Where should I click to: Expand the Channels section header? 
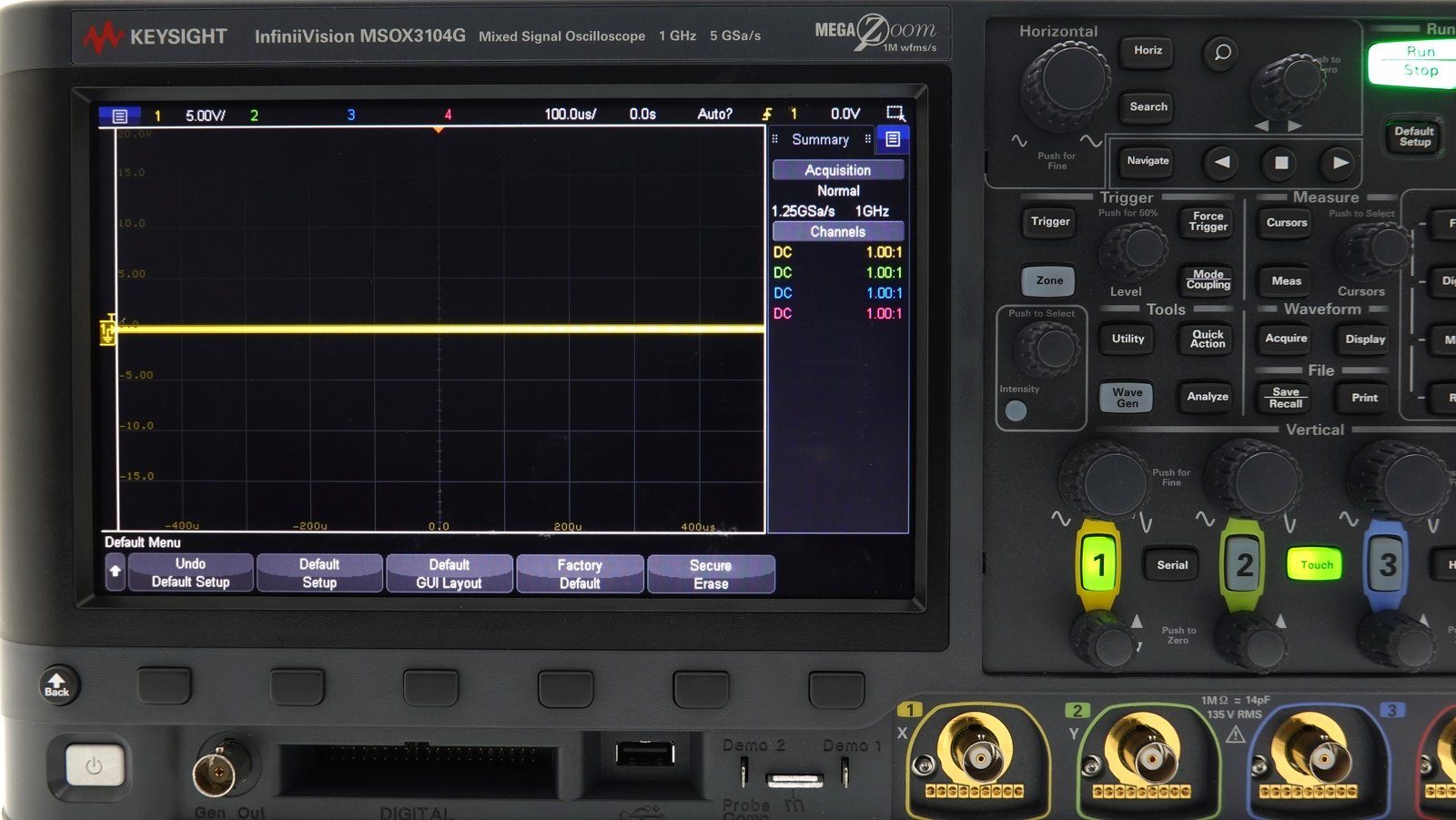pyautogui.click(x=838, y=231)
